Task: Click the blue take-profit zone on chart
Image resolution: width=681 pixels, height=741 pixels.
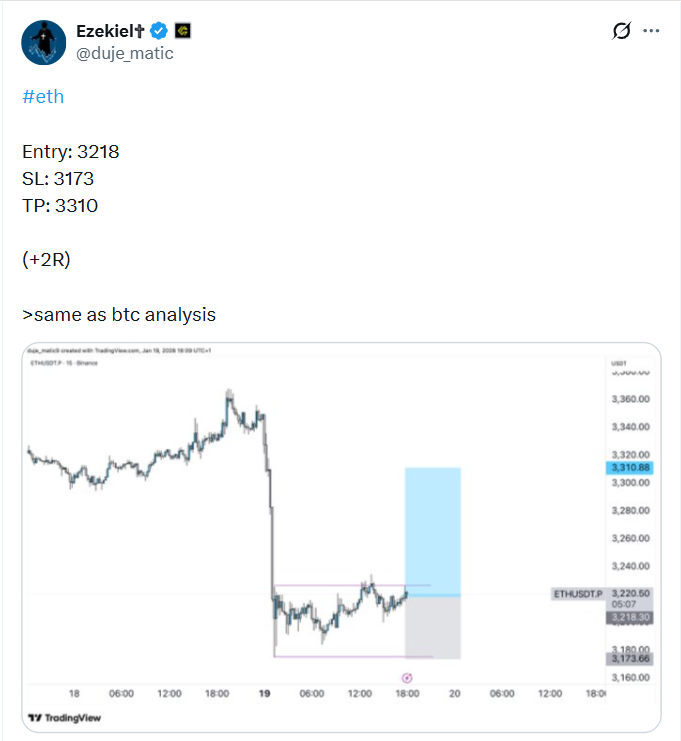Action: point(432,530)
